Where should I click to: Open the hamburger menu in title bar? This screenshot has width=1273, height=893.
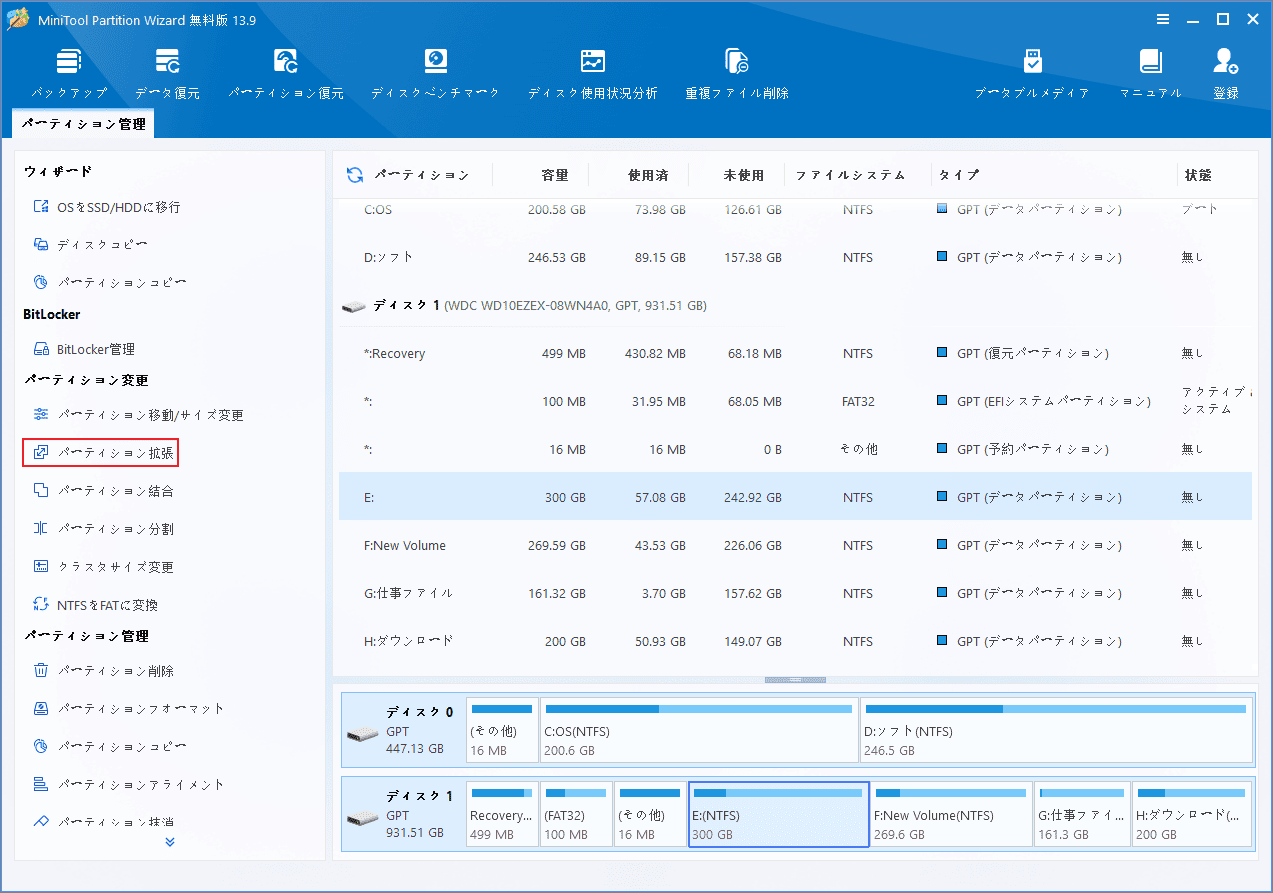coord(1163,19)
